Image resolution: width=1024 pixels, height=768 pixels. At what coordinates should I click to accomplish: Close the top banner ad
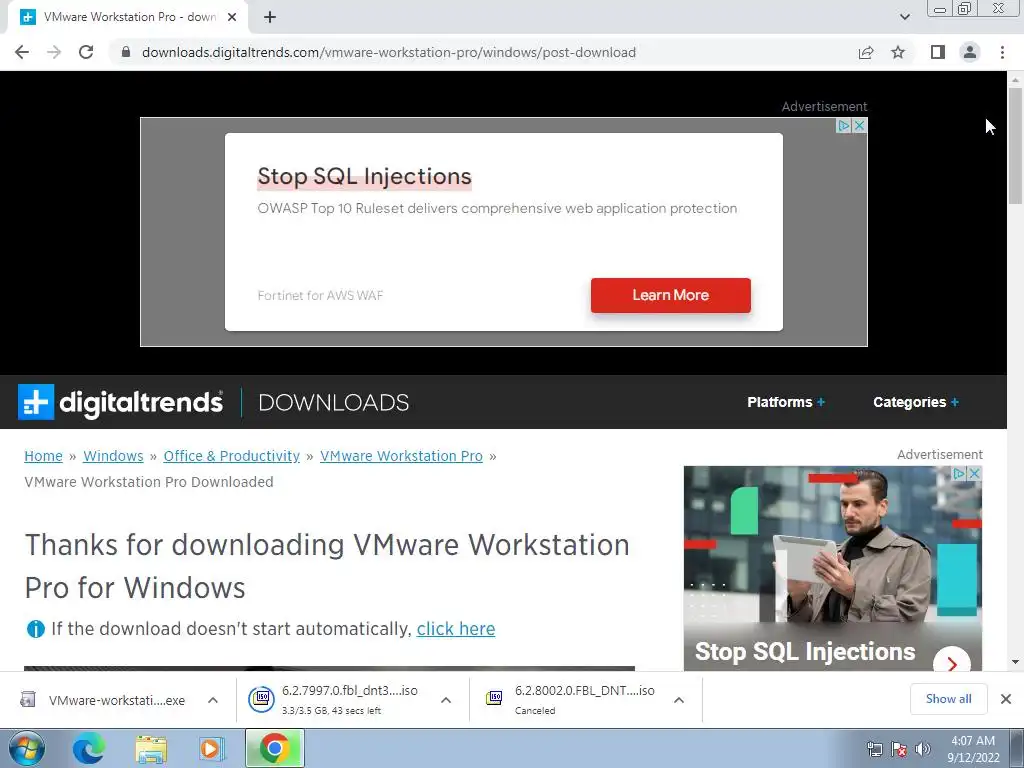click(860, 125)
